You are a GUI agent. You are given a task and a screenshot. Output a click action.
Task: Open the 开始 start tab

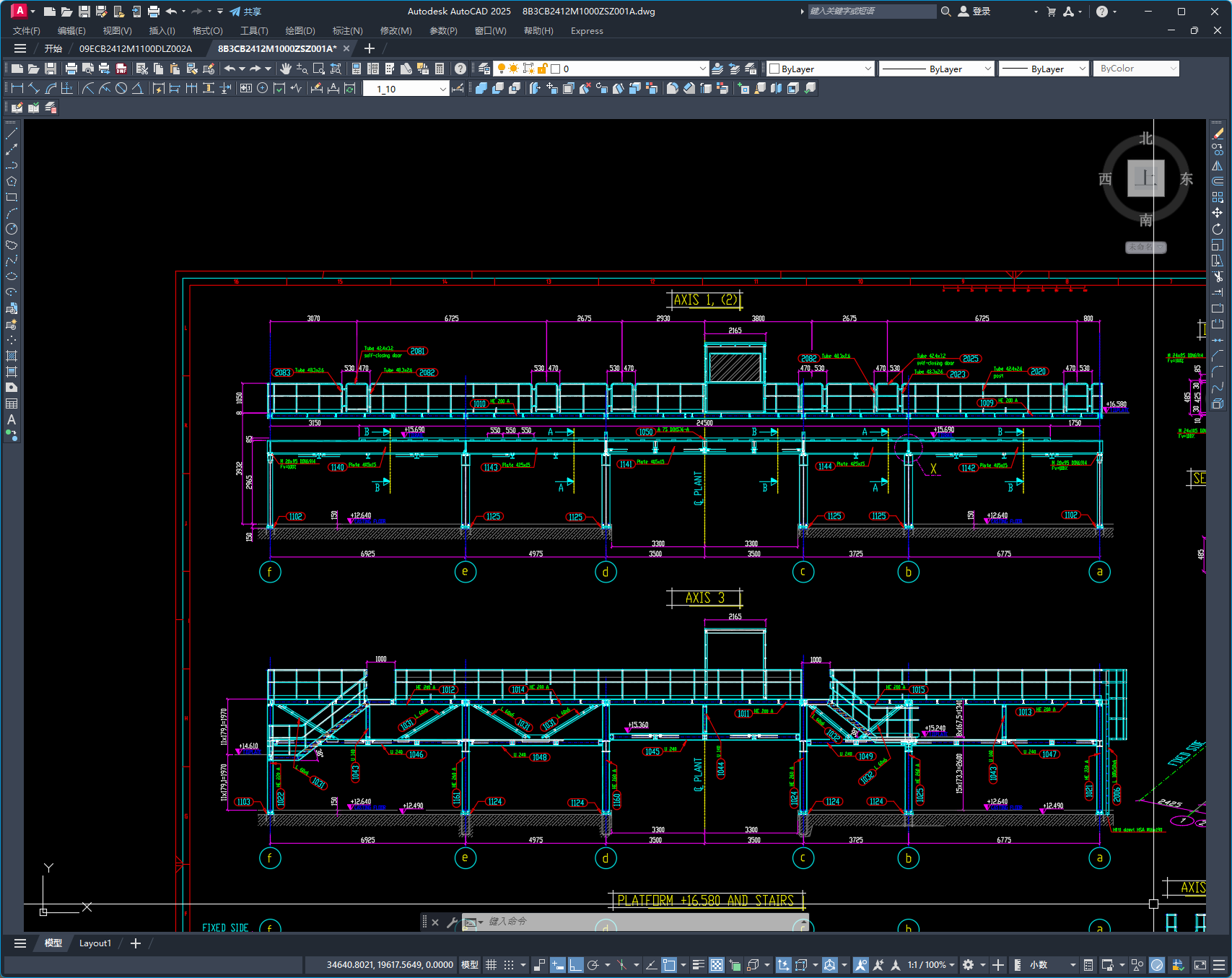click(53, 48)
